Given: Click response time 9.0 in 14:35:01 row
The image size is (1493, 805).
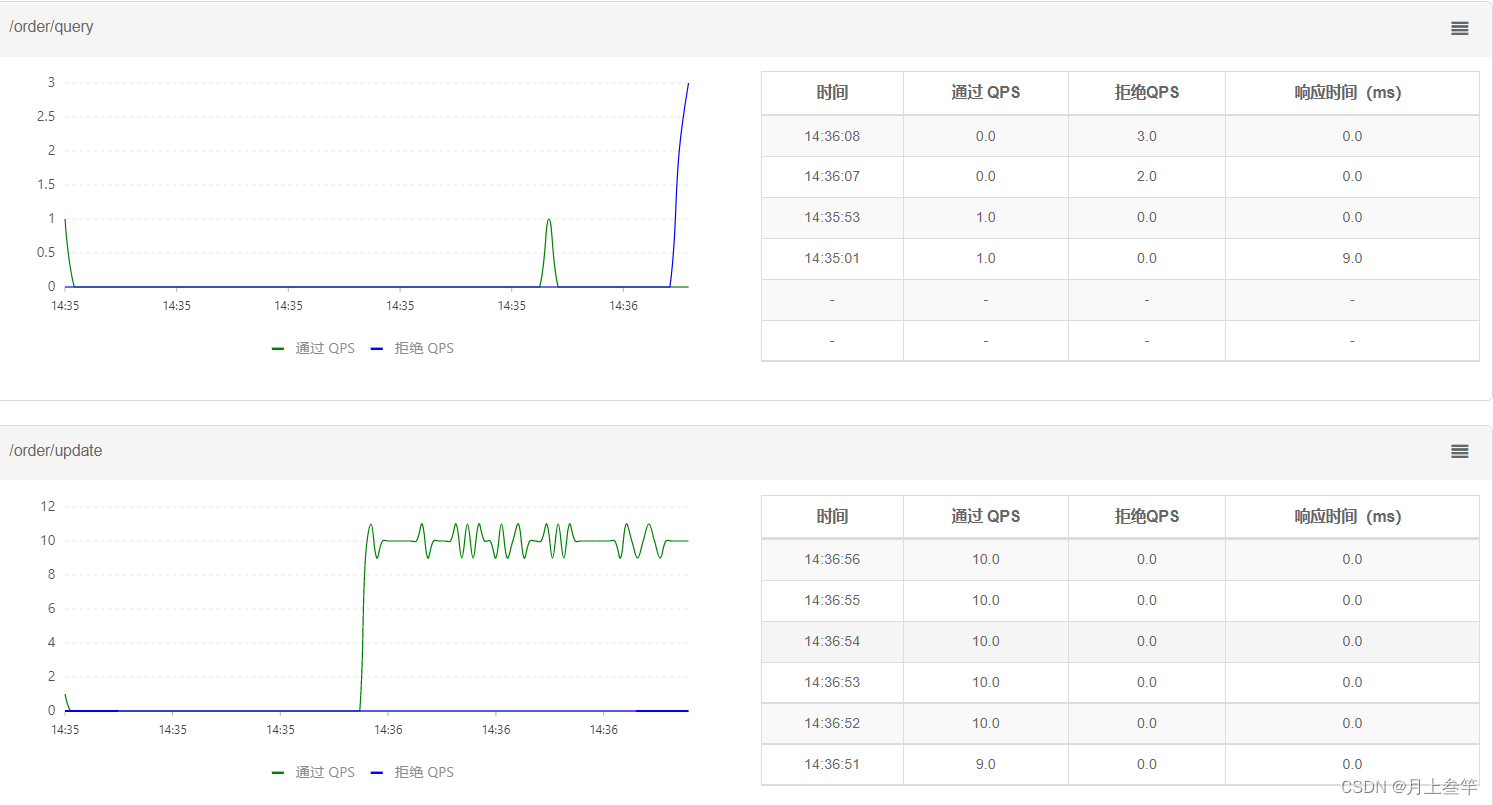Looking at the screenshot, I should point(1352,258).
